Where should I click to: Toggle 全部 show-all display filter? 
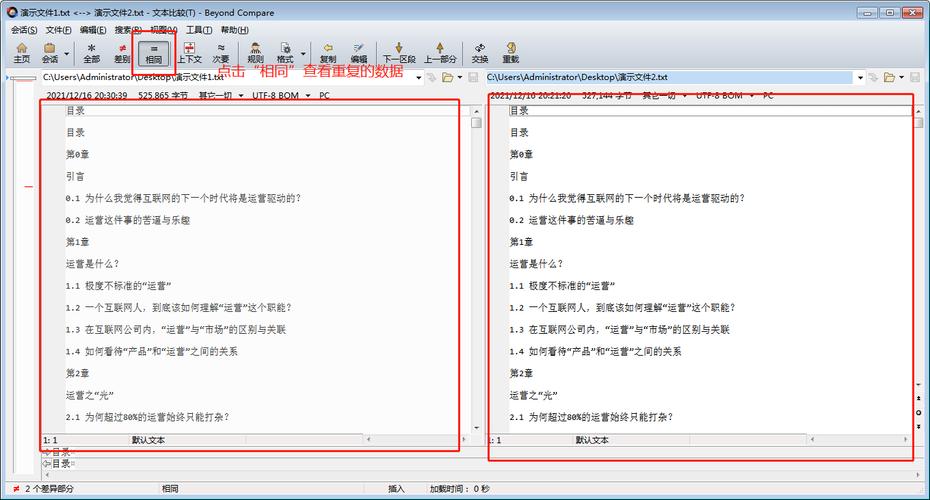[91, 53]
